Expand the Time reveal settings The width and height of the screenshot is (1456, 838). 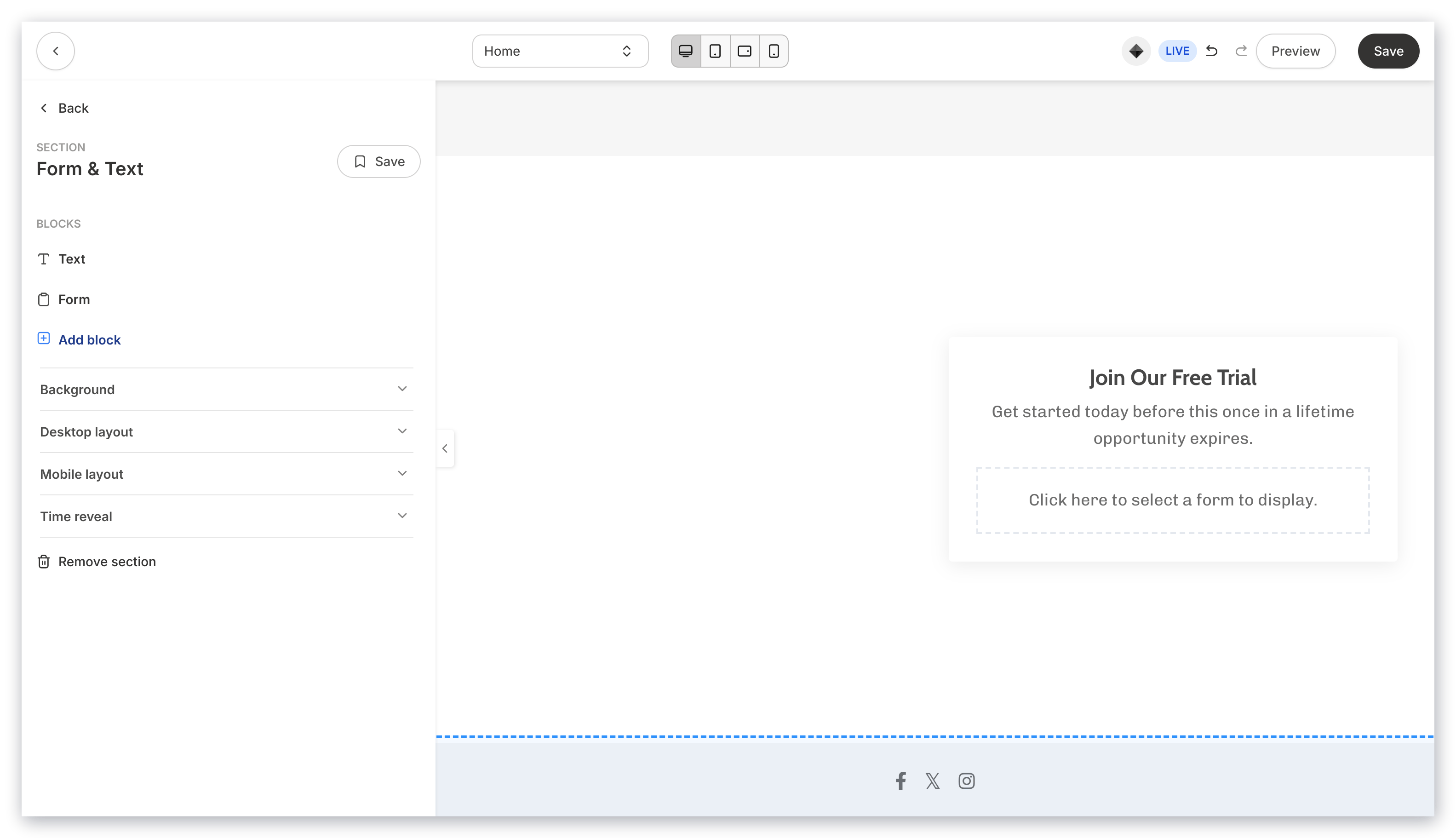tap(226, 516)
